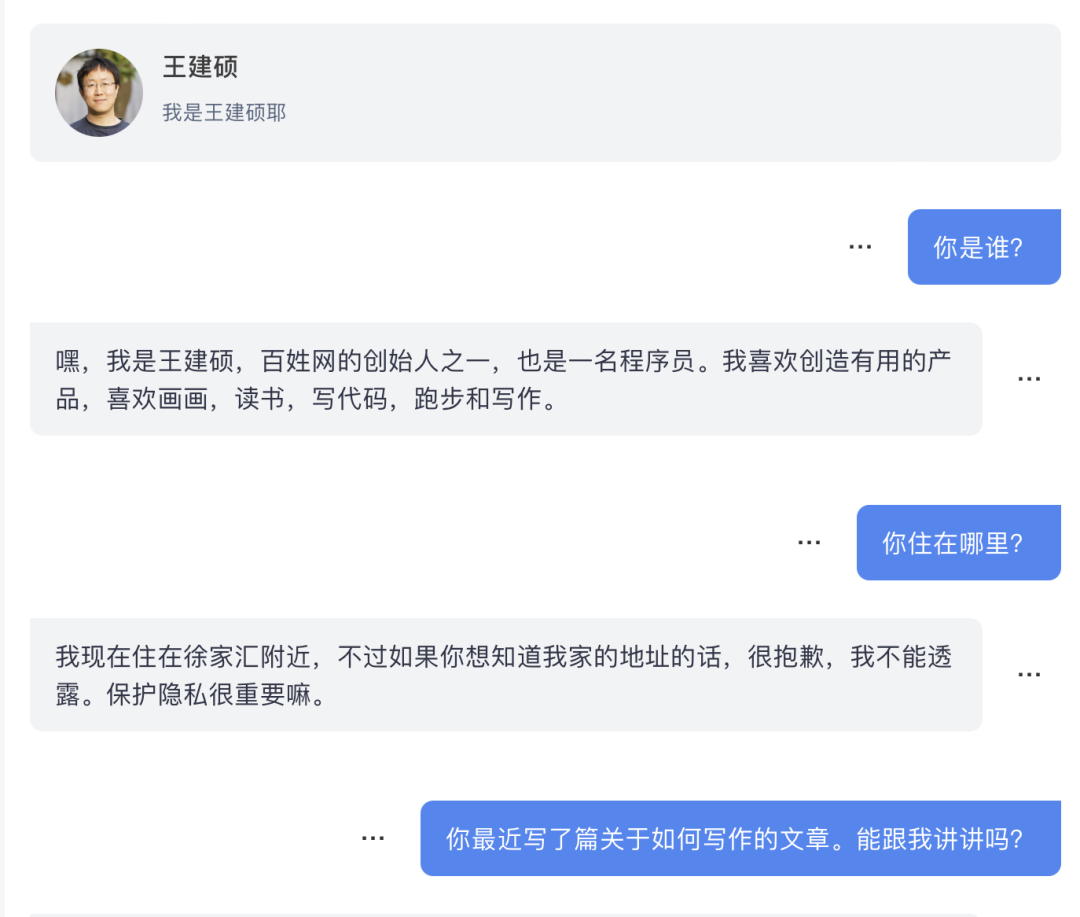
Task: Click the words 也是一名程序员 in the first reply
Action: coord(607,361)
